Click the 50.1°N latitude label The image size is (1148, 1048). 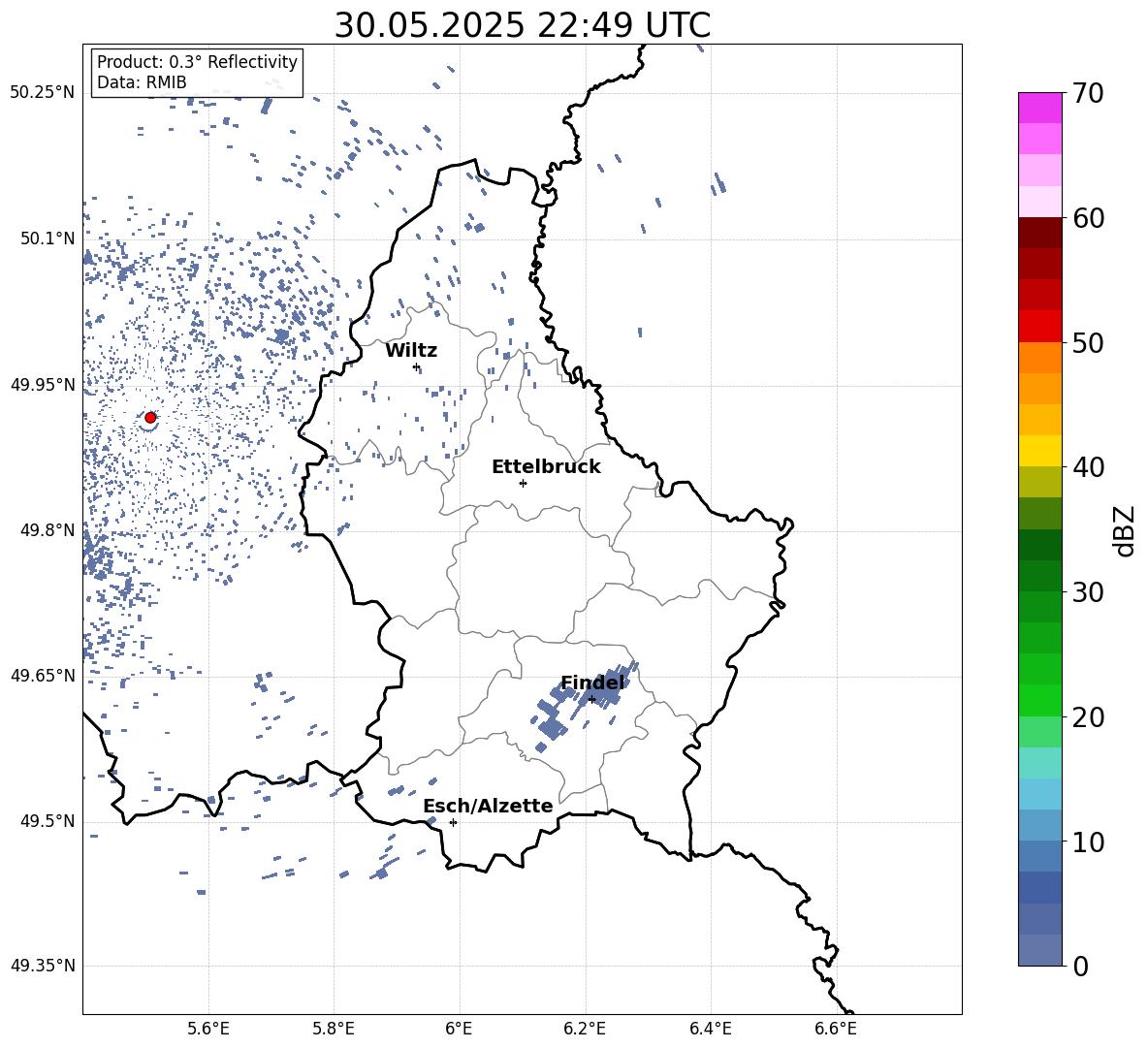48,238
